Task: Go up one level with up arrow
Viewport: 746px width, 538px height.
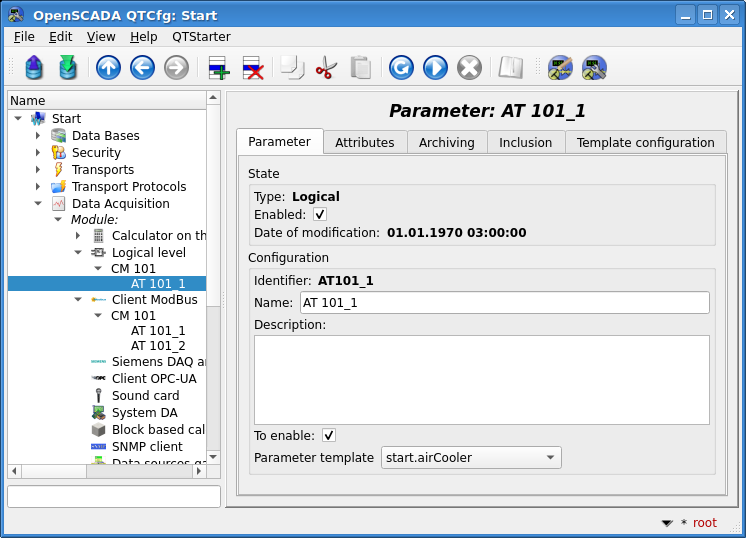Action: 108,68
